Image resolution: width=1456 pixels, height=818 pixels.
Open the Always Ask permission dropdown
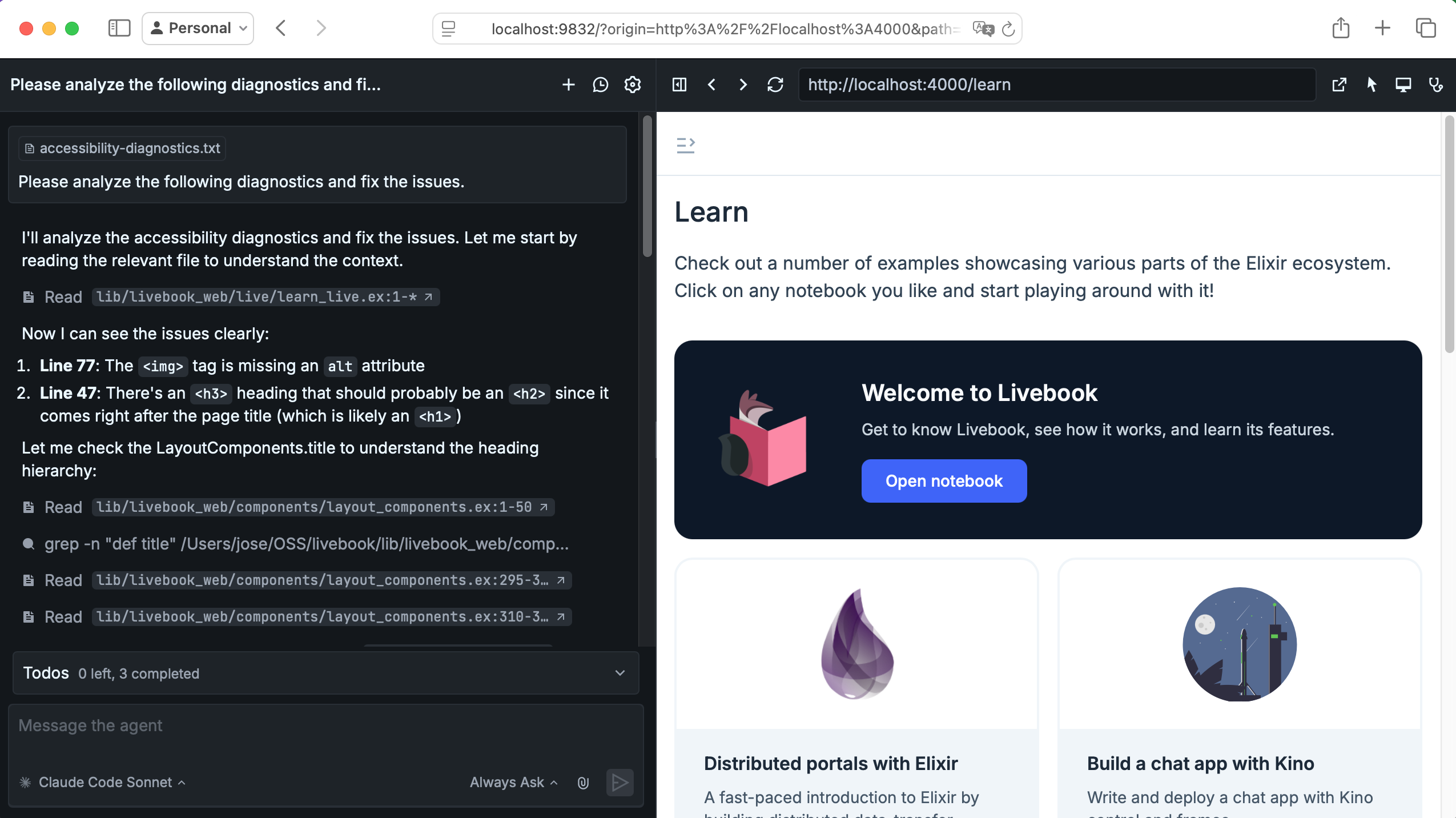point(514,782)
